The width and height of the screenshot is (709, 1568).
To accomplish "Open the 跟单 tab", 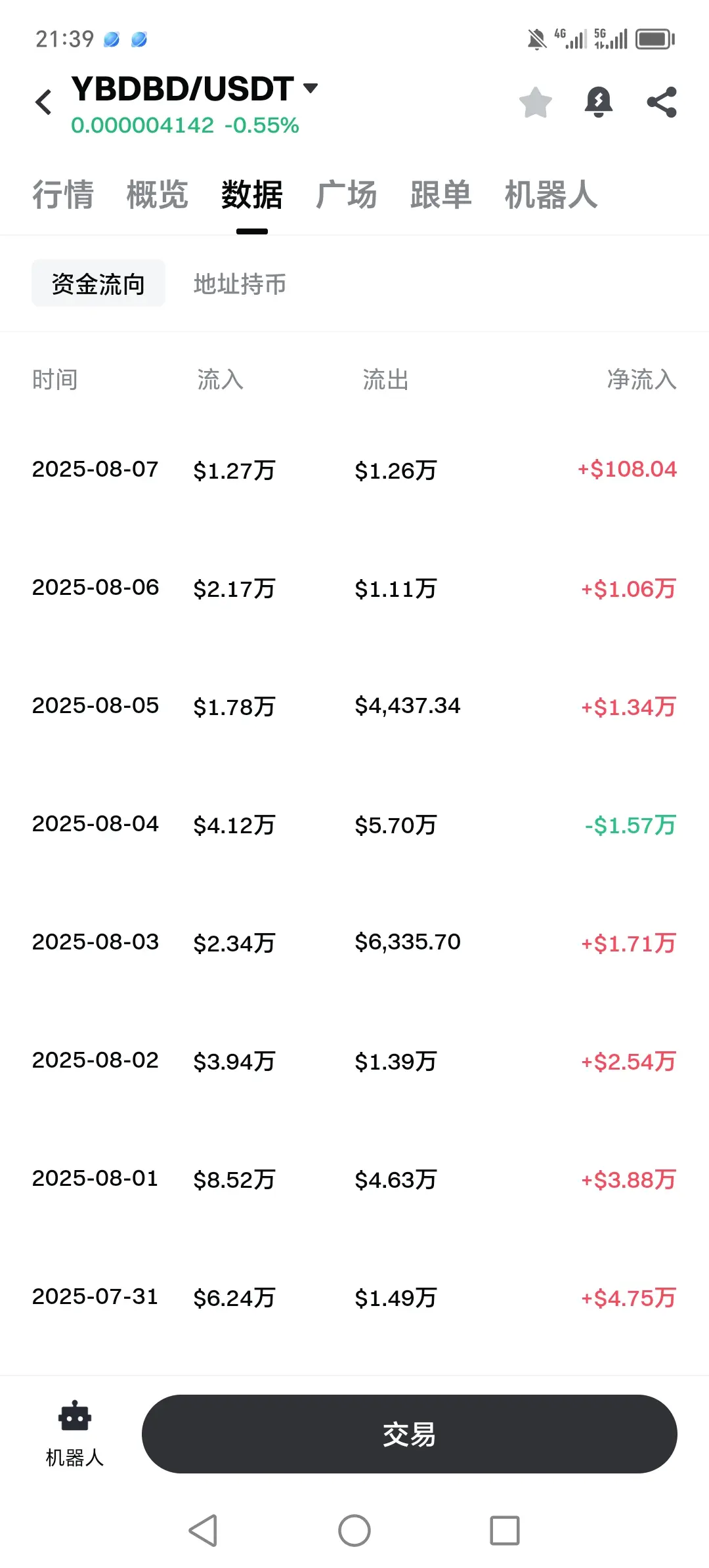I will point(441,195).
